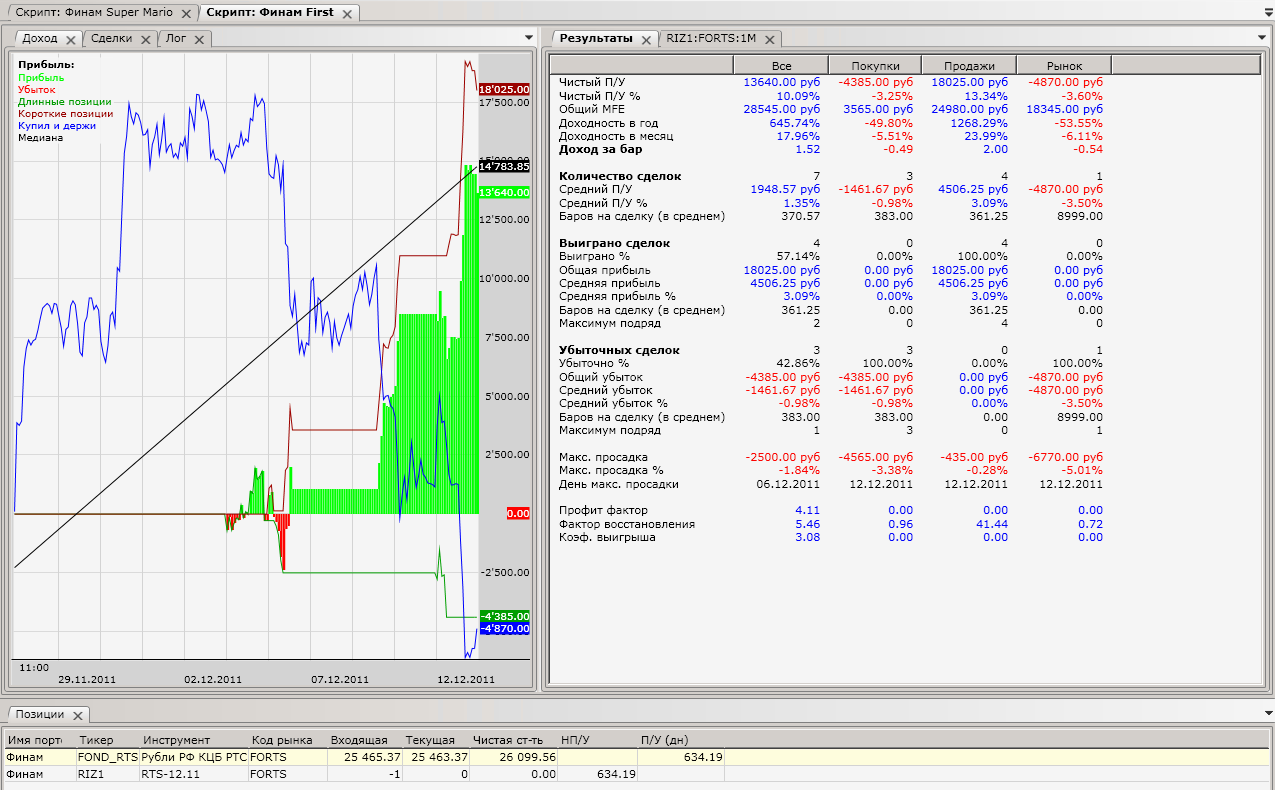Close the Позиции tab
Viewport: 1275px width, 790px height.
[x=76, y=714]
